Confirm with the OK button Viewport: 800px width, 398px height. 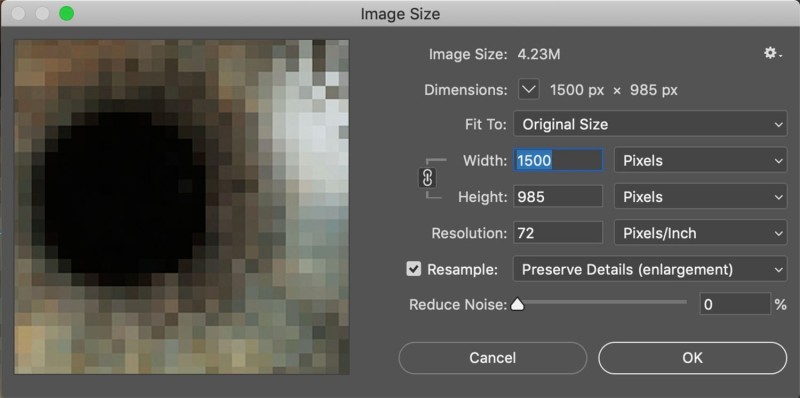point(692,358)
